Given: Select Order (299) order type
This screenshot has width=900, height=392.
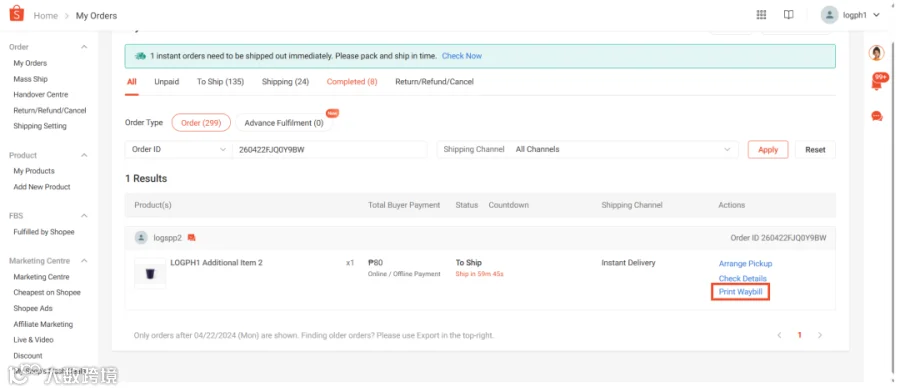Looking at the screenshot, I should click(201, 123).
